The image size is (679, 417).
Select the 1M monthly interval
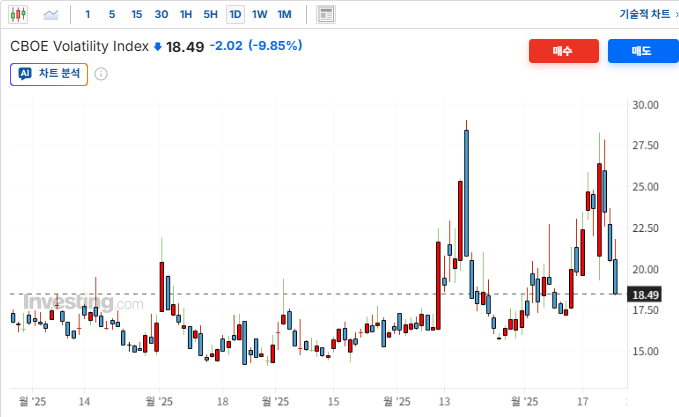(285, 14)
